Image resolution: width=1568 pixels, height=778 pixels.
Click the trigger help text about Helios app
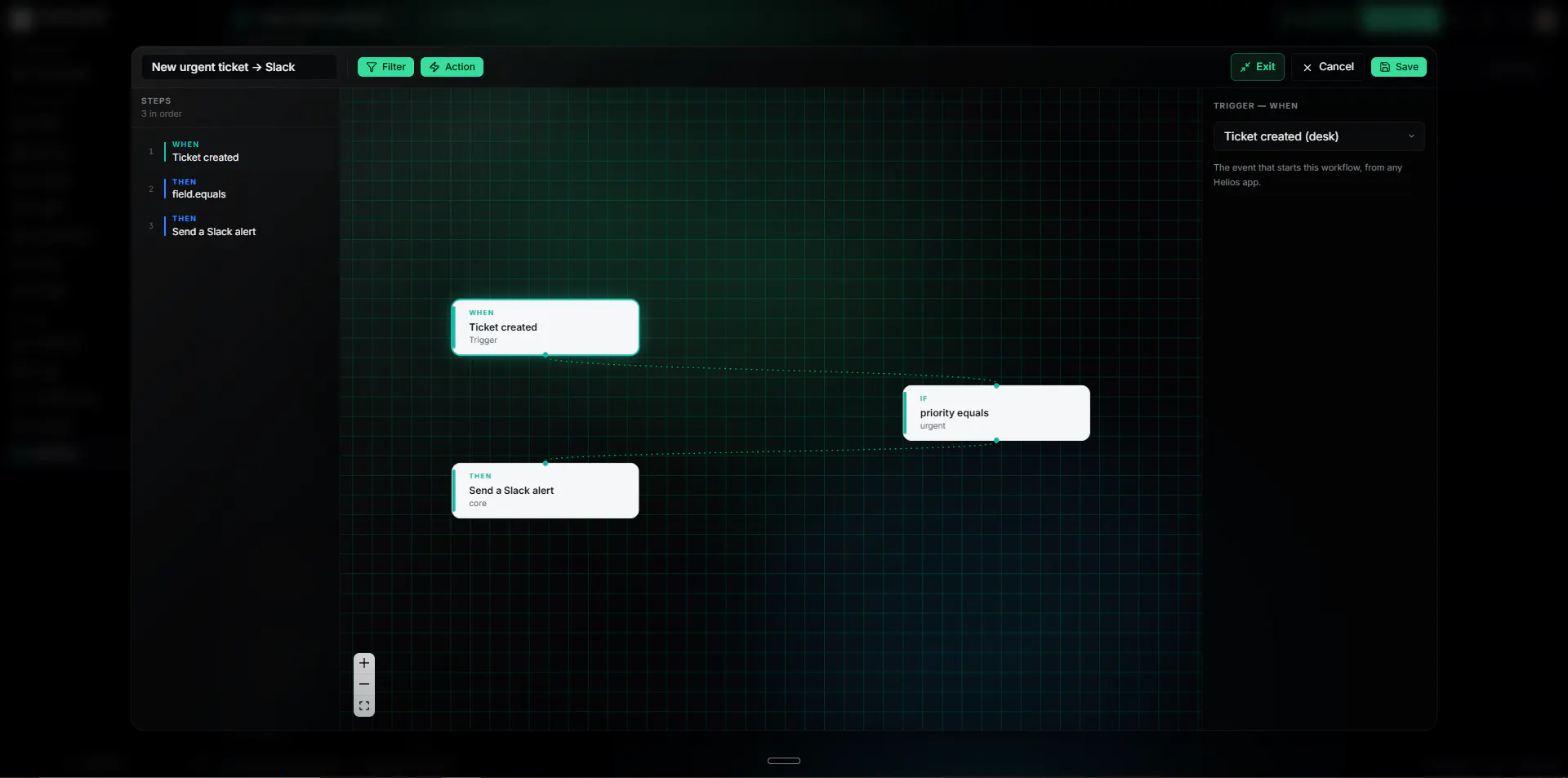coord(1307,175)
